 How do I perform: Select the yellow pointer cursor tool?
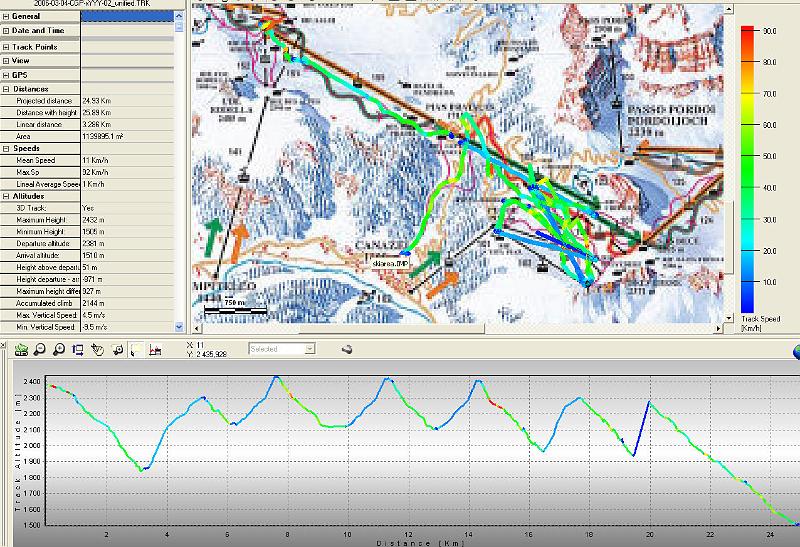point(136,350)
